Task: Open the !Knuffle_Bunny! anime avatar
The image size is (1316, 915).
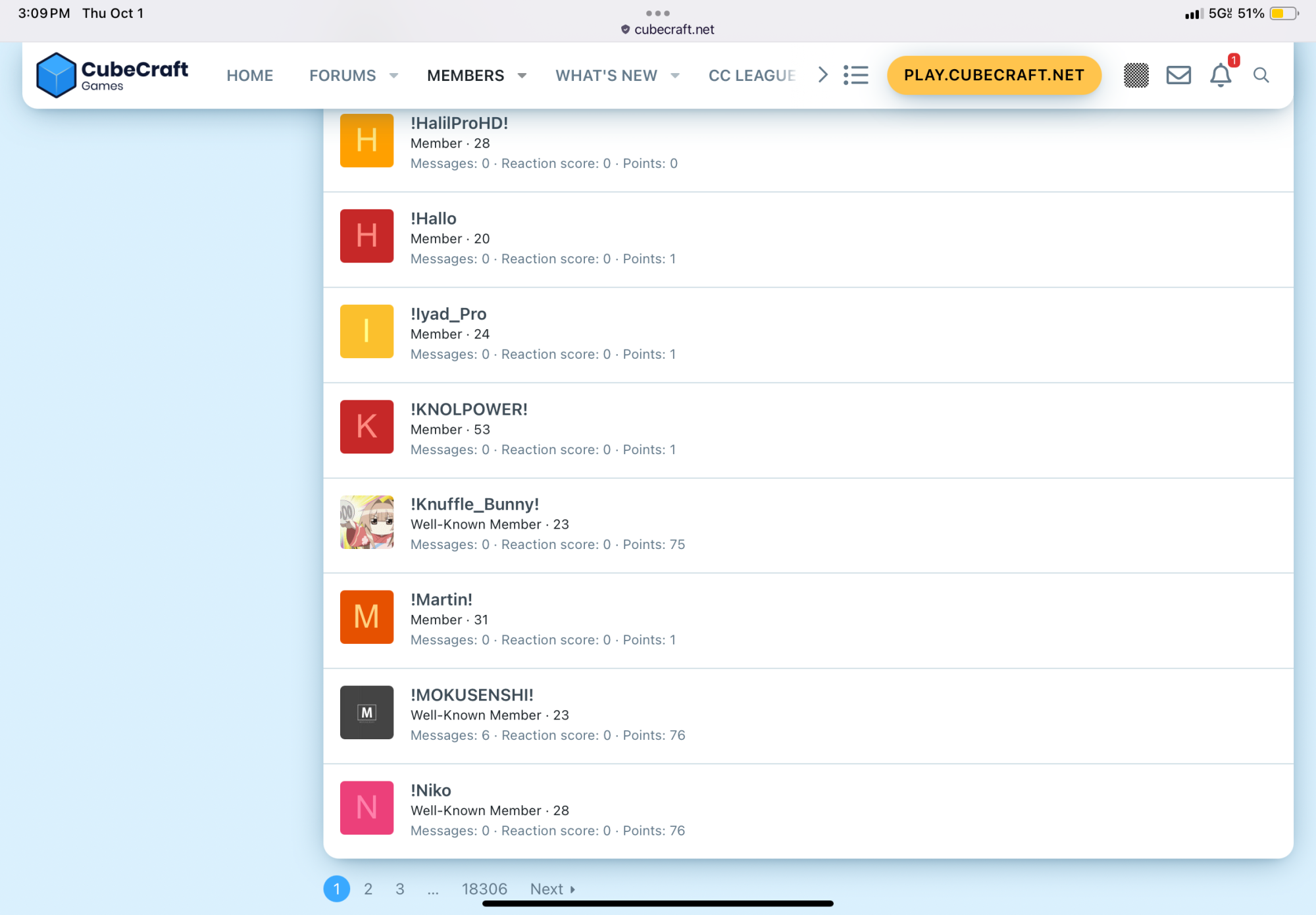Action: pos(367,522)
